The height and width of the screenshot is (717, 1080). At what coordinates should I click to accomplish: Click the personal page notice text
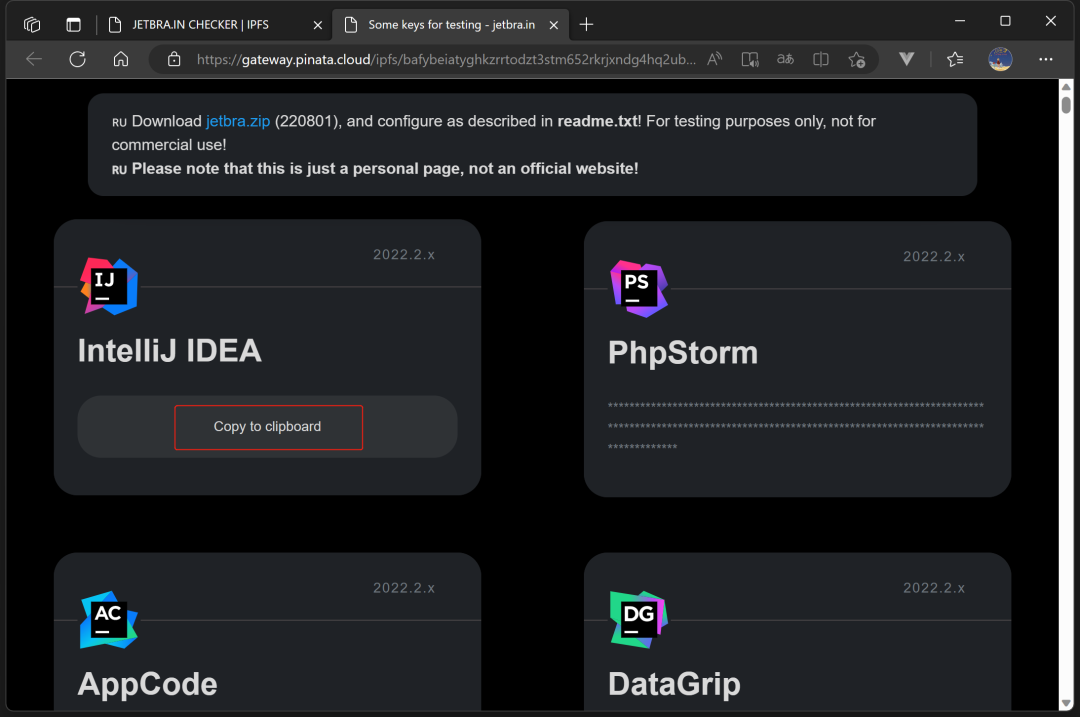[385, 169]
